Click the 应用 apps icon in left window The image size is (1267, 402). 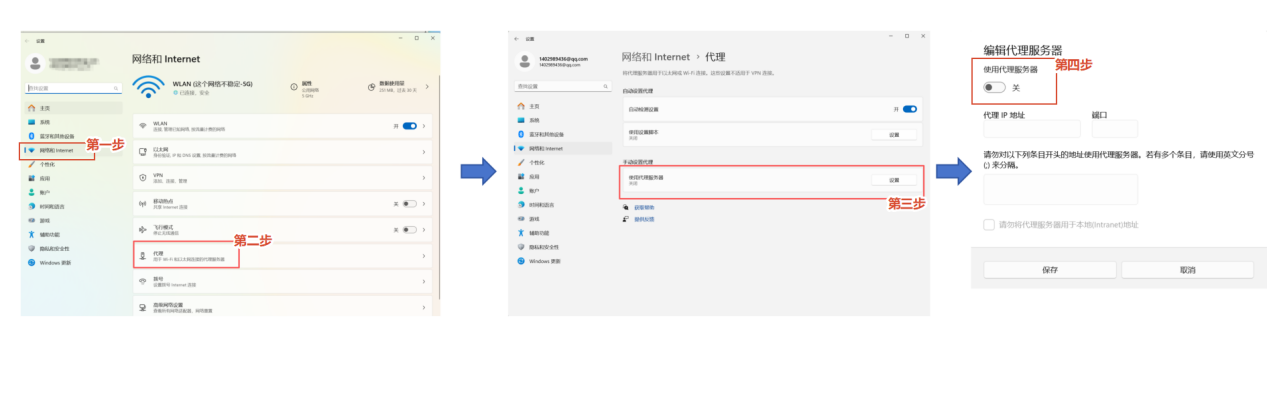(x=32, y=178)
